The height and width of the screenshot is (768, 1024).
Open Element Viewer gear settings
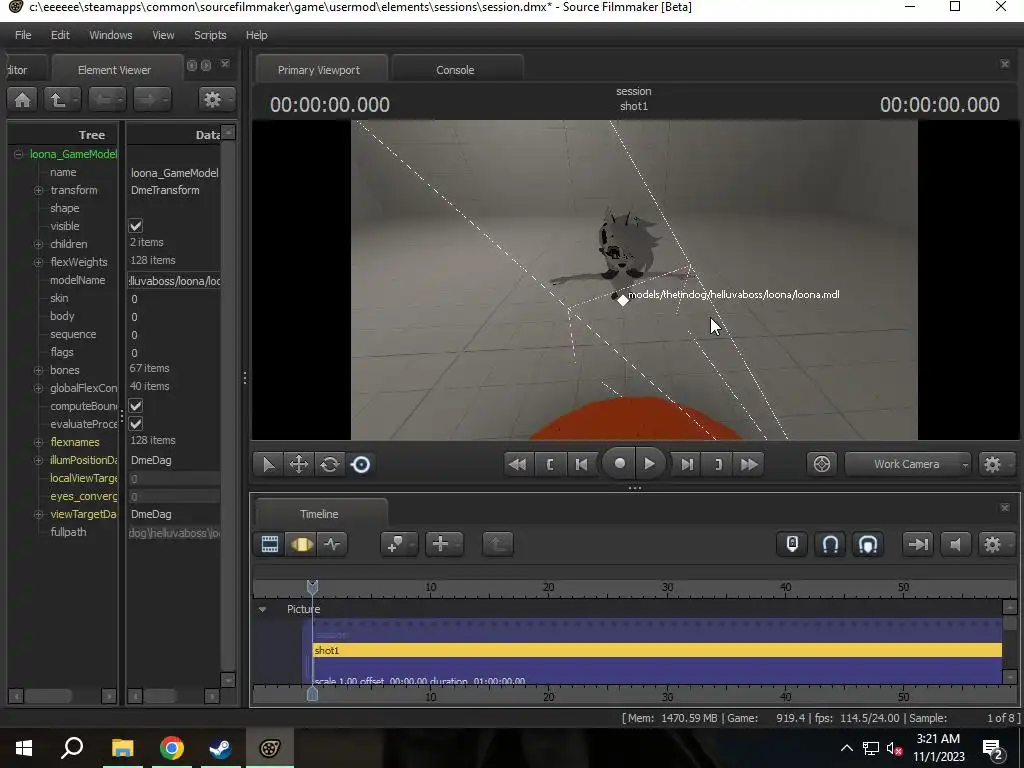coord(216,99)
